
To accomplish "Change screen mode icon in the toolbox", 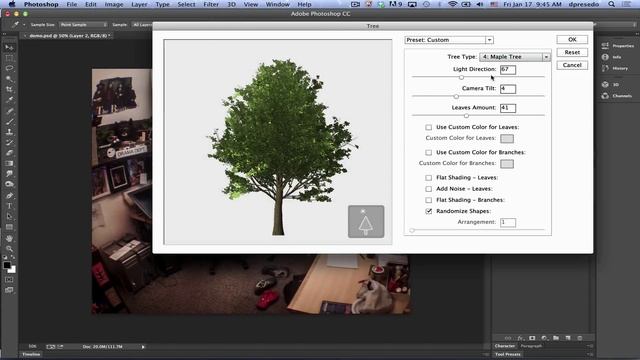I will tap(9, 290).
